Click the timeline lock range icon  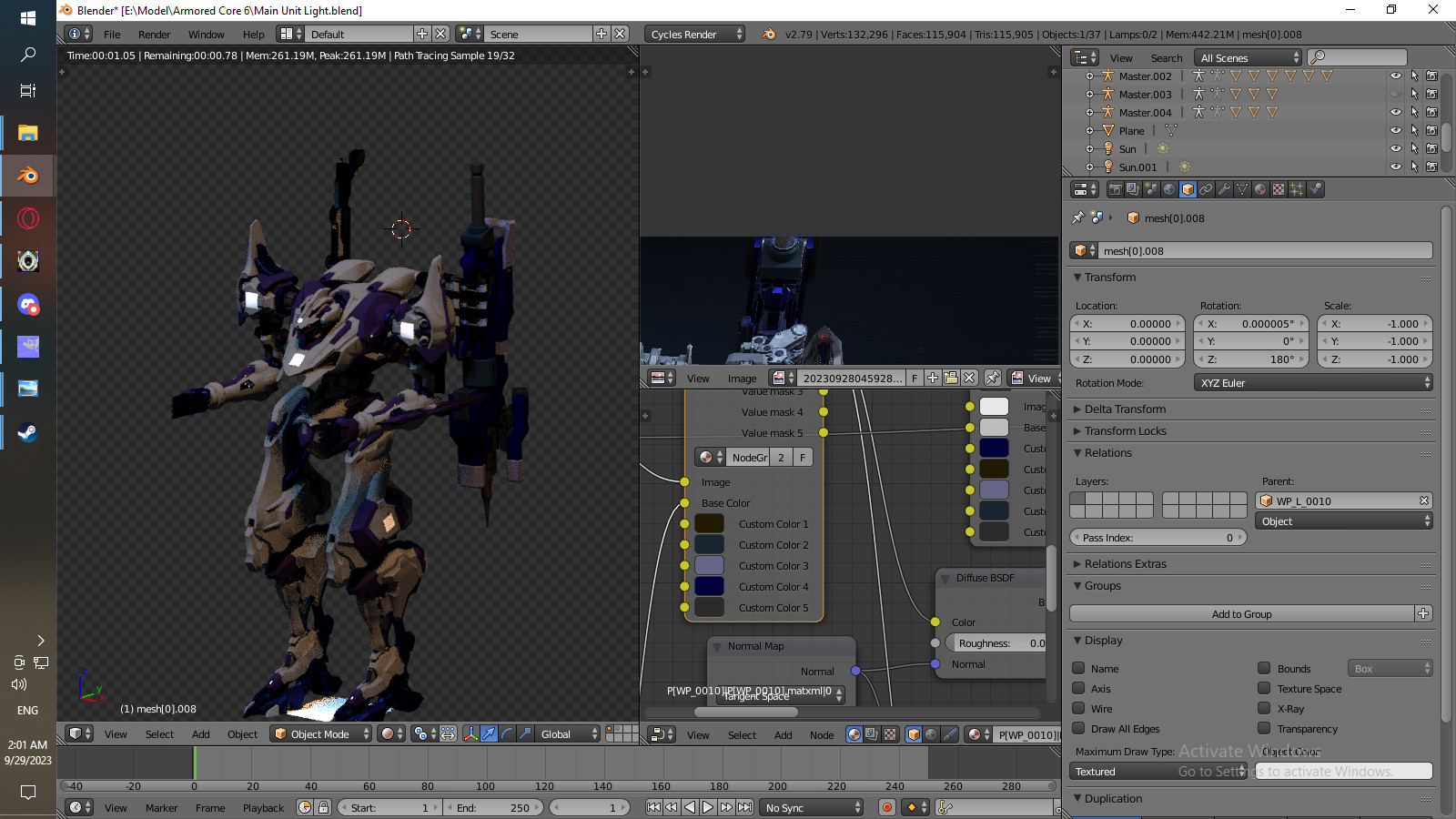point(323,807)
